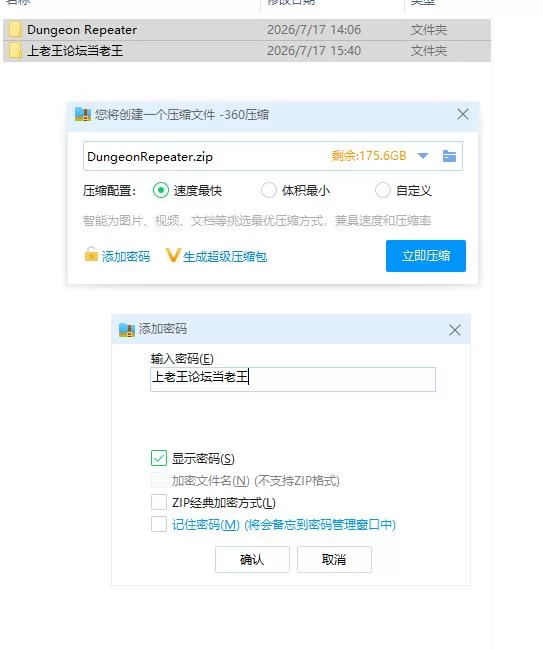Click the 输入密码 password input field
This screenshot has width=543, height=650.
(293, 379)
